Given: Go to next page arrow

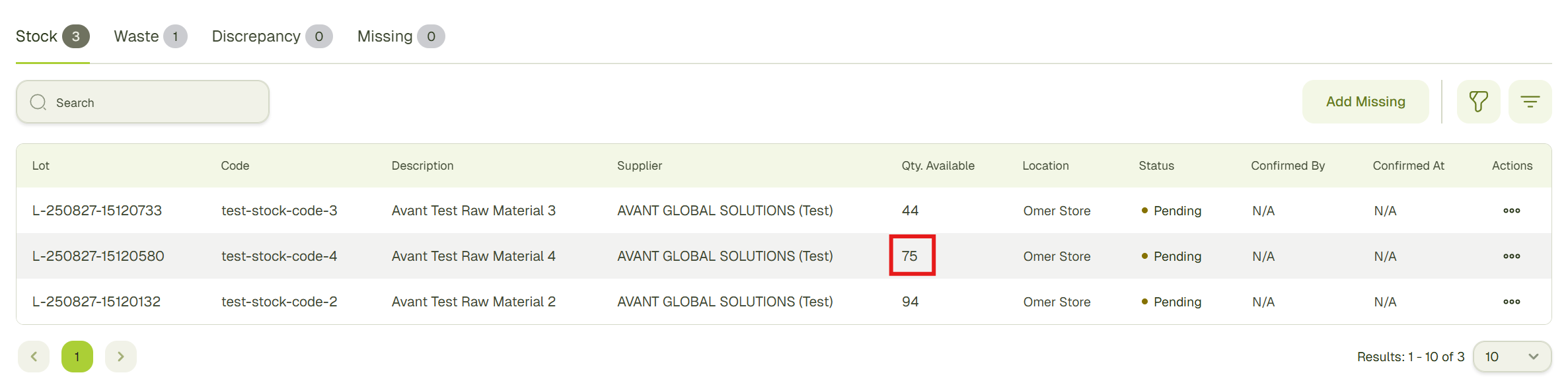Looking at the screenshot, I should click(x=120, y=357).
